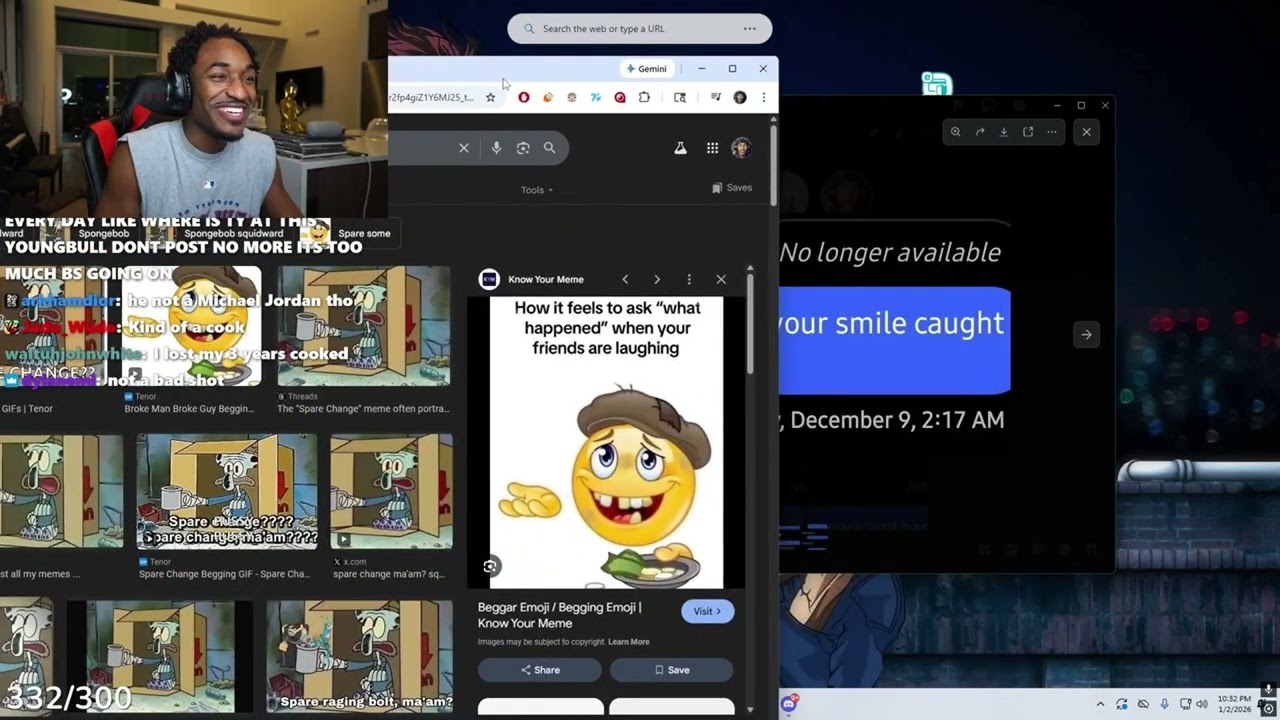The width and height of the screenshot is (1280, 720).
Task: Bookmark this page with the star icon
Action: [x=490, y=97]
